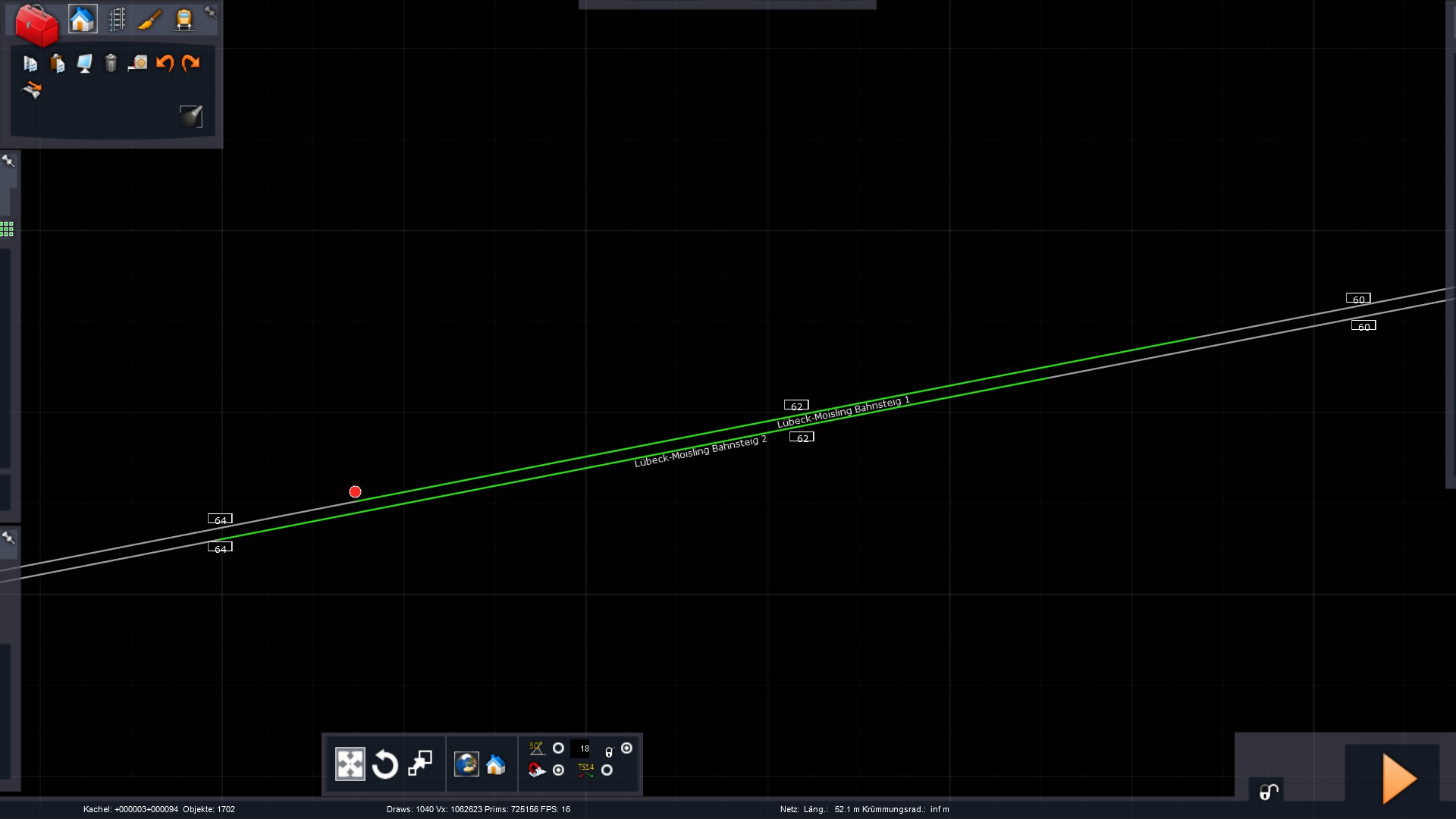Click the Redo orange arrow

[x=191, y=63]
